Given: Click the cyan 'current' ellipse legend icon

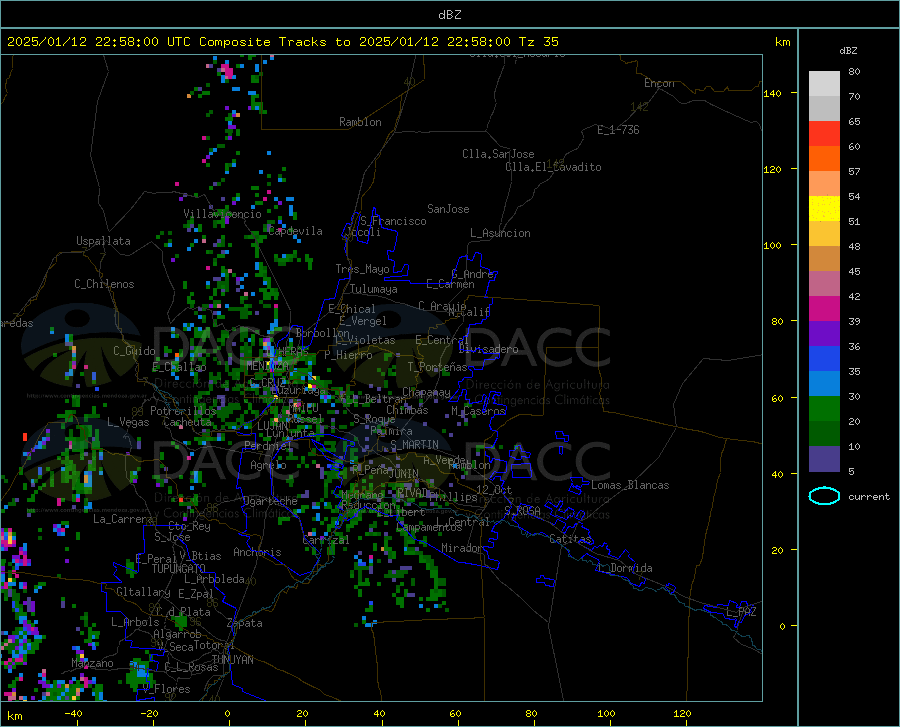Looking at the screenshot, I should tap(824, 496).
